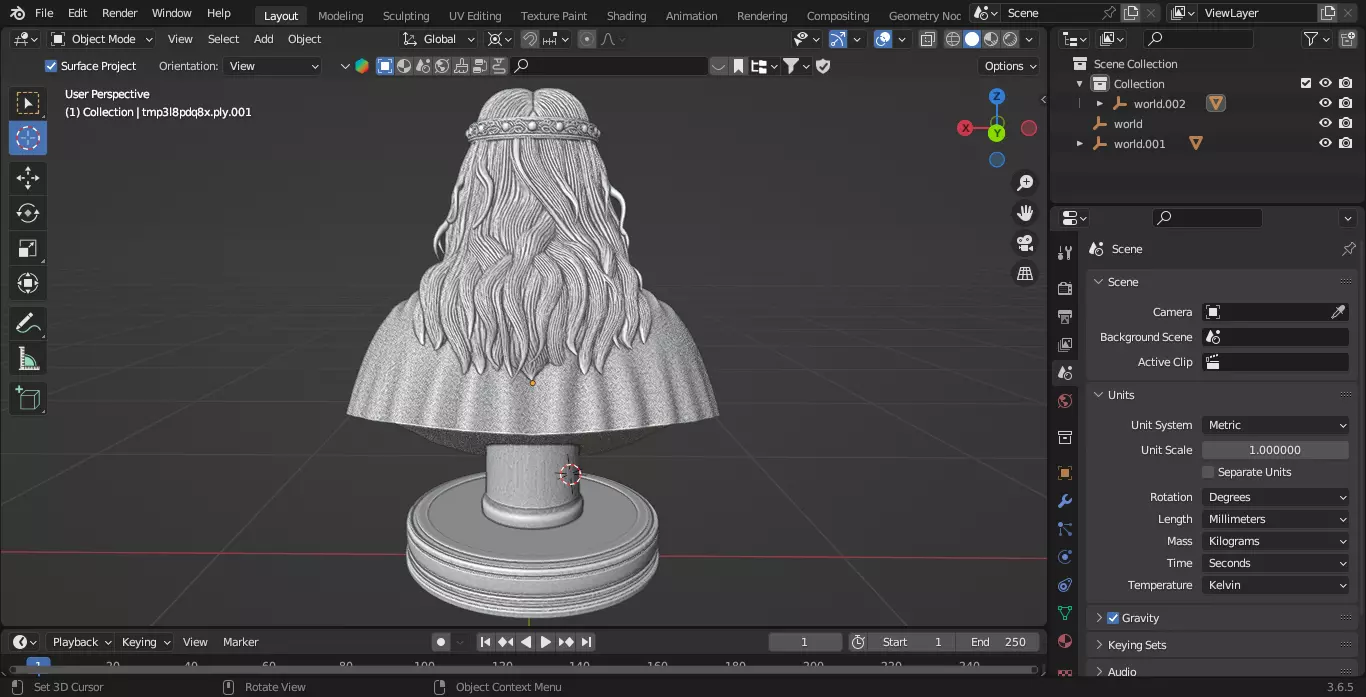Open the Object properties tab

tap(1065, 473)
